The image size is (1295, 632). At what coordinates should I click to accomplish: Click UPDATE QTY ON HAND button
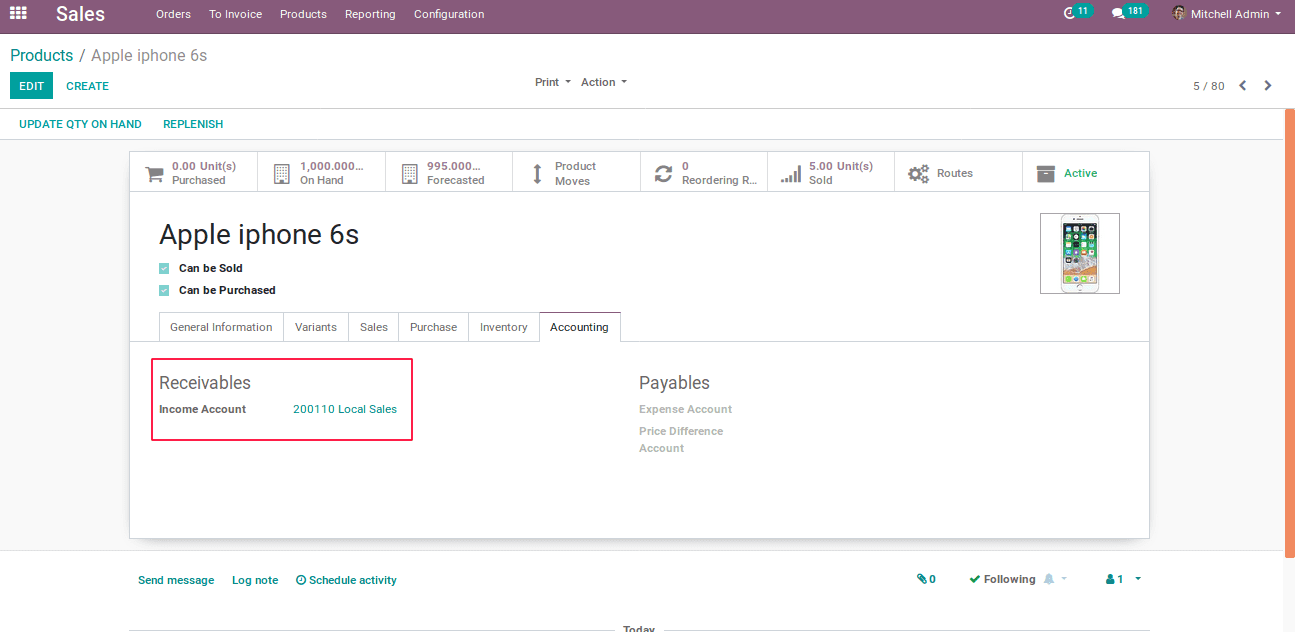click(80, 124)
